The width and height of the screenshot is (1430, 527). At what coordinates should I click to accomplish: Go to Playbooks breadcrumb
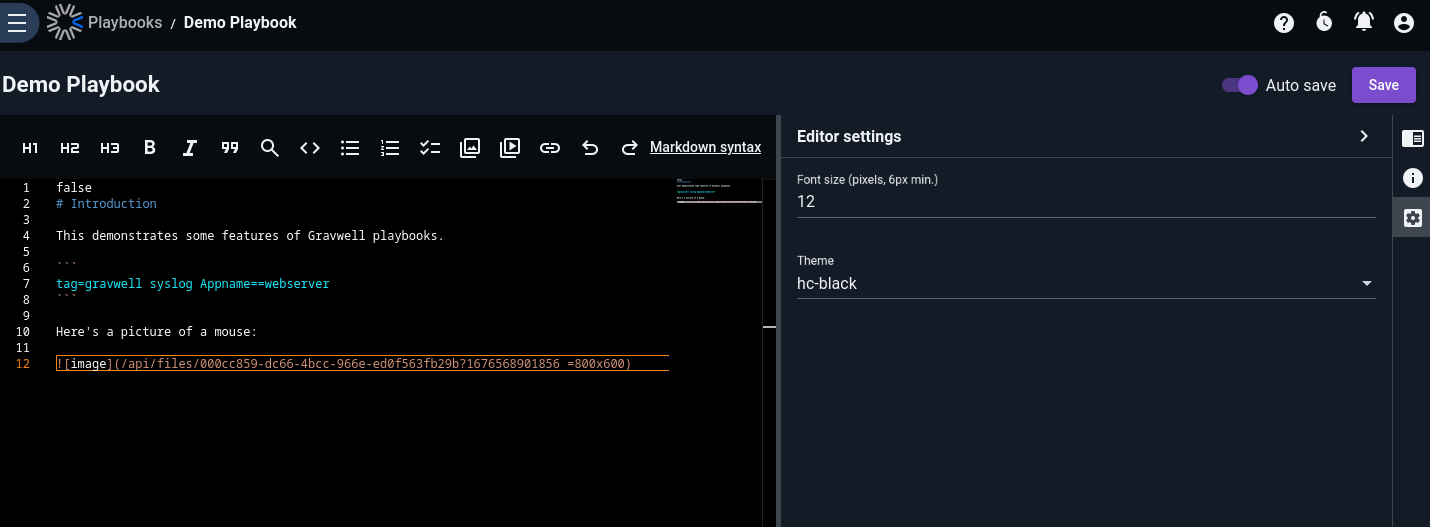point(125,22)
